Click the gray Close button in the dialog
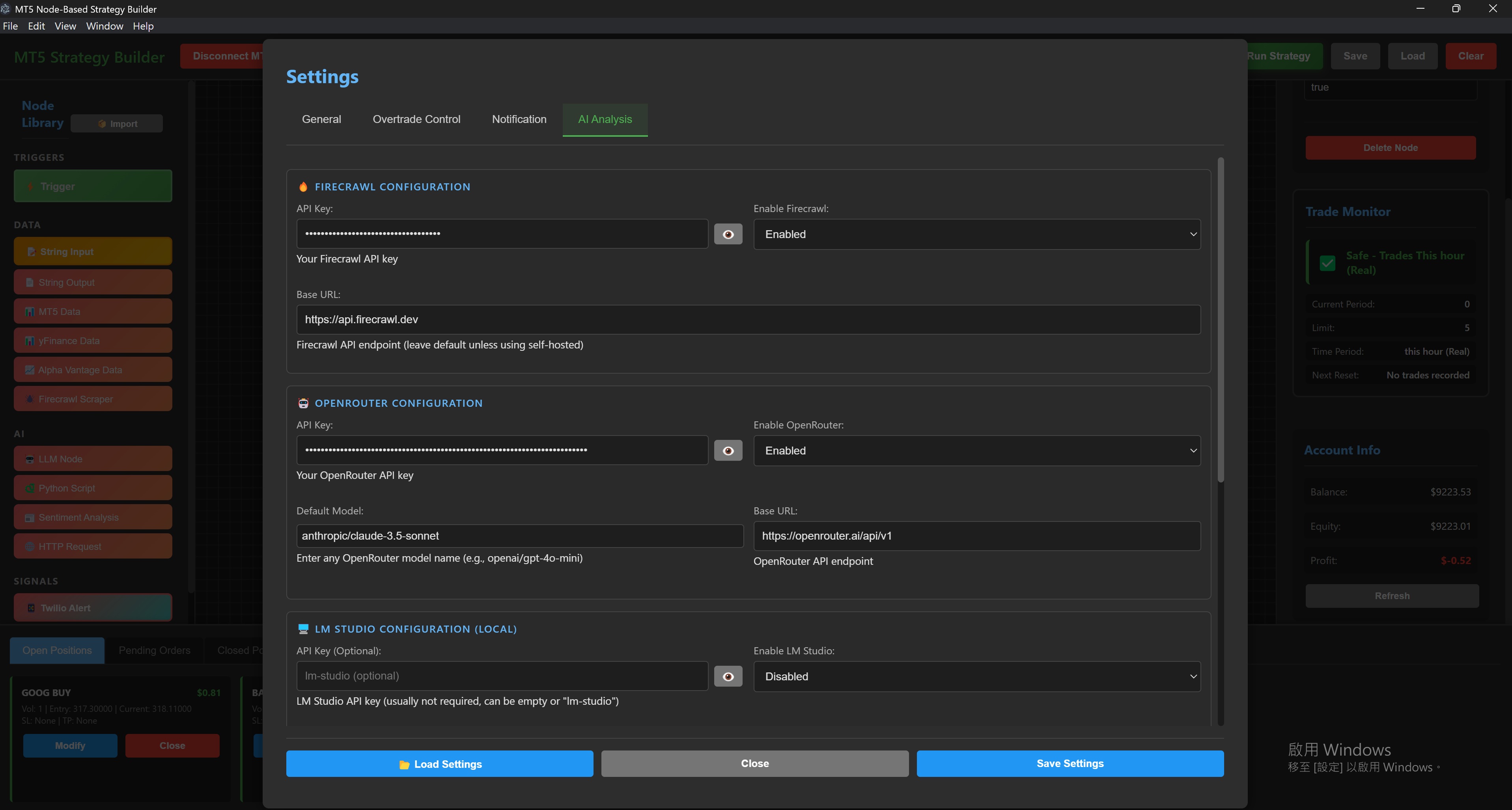This screenshot has width=1512, height=810. tap(754, 763)
